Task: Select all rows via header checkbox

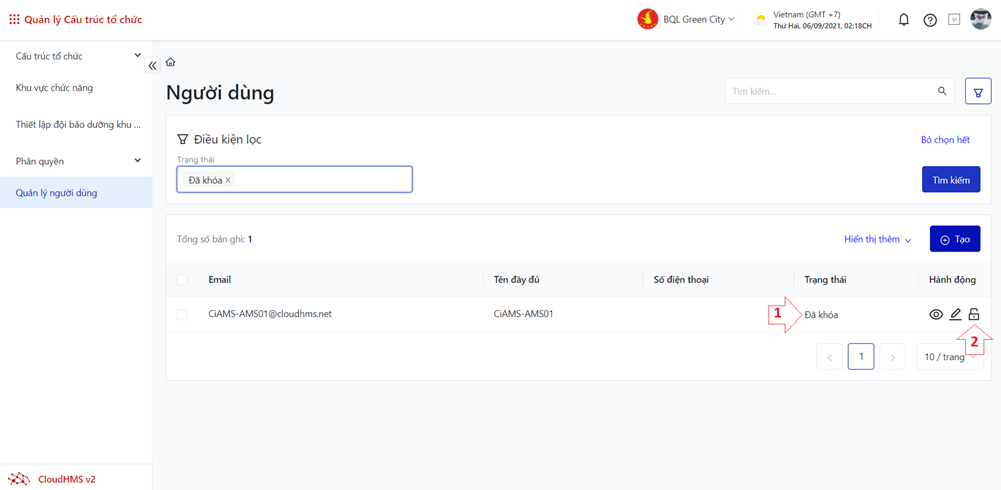Action: click(182, 280)
